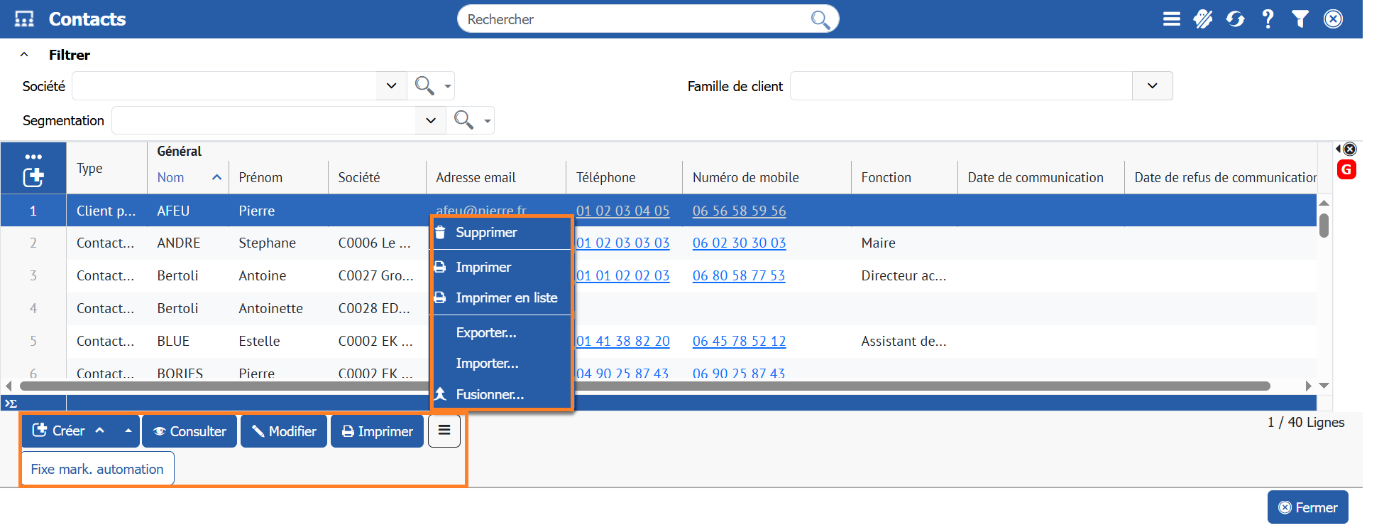The height and width of the screenshot is (528, 1384).
Task: Click the add-row plus icon in the grid header
Action: (x=33, y=177)
